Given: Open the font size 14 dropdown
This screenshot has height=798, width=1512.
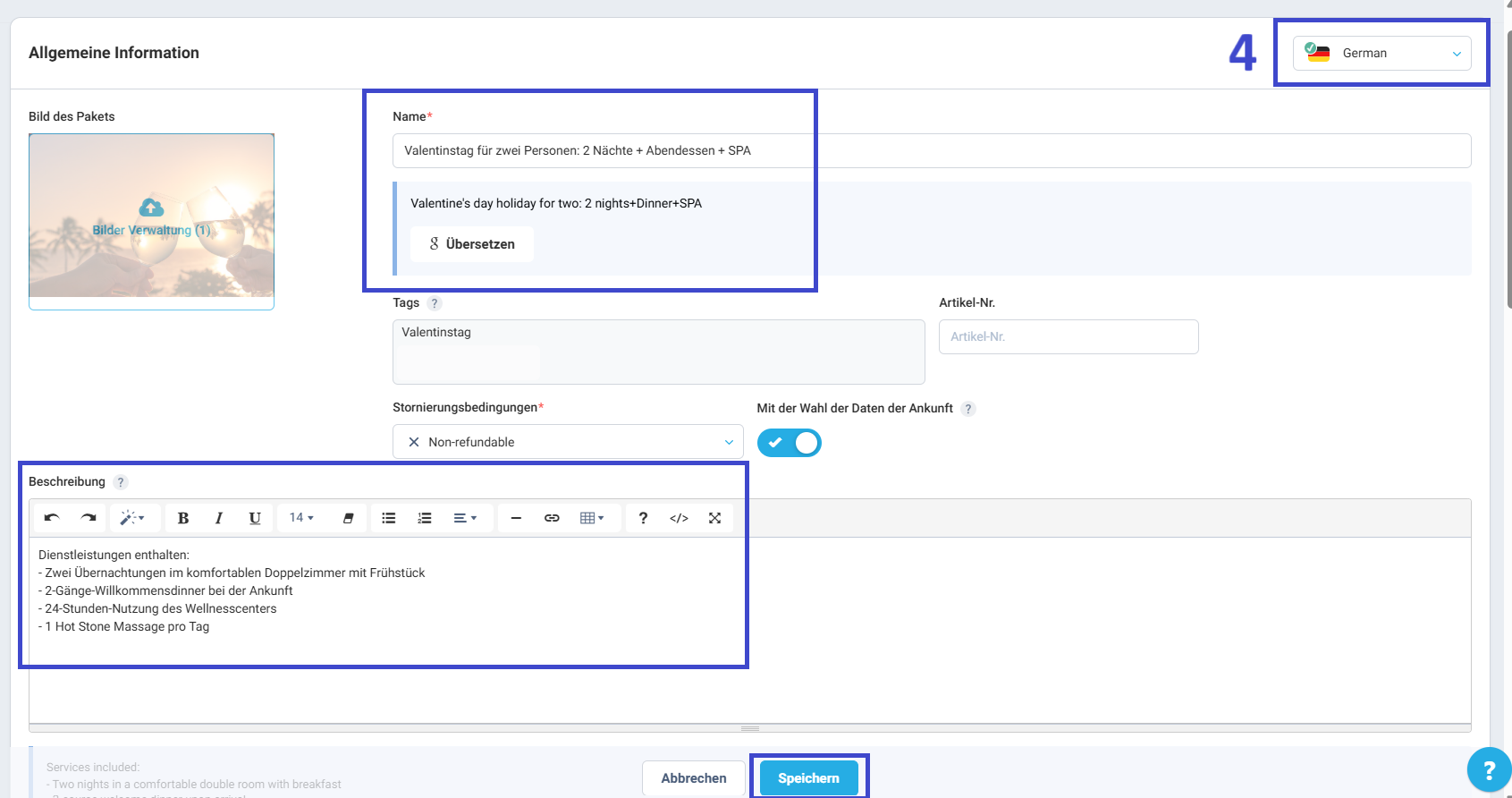Looking at the screenshot, I should tap(301, 518).
